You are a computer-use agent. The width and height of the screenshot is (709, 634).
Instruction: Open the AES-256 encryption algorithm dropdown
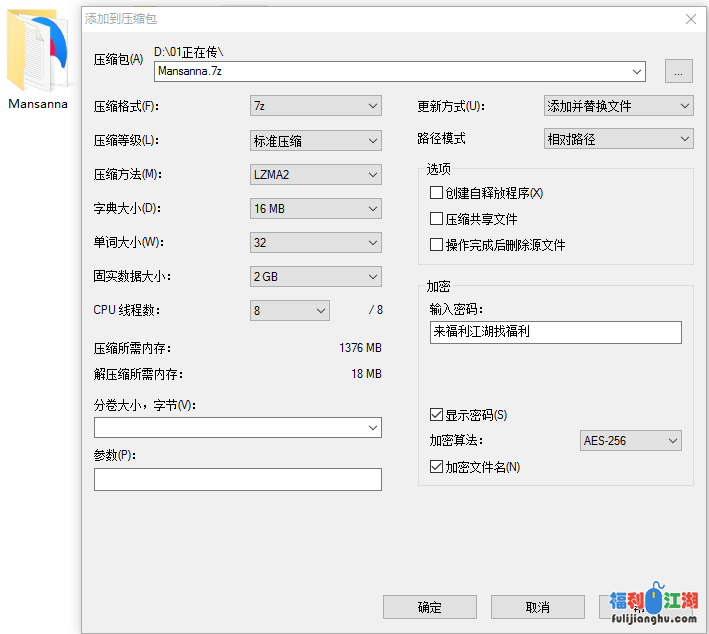[x=631, y=441]
